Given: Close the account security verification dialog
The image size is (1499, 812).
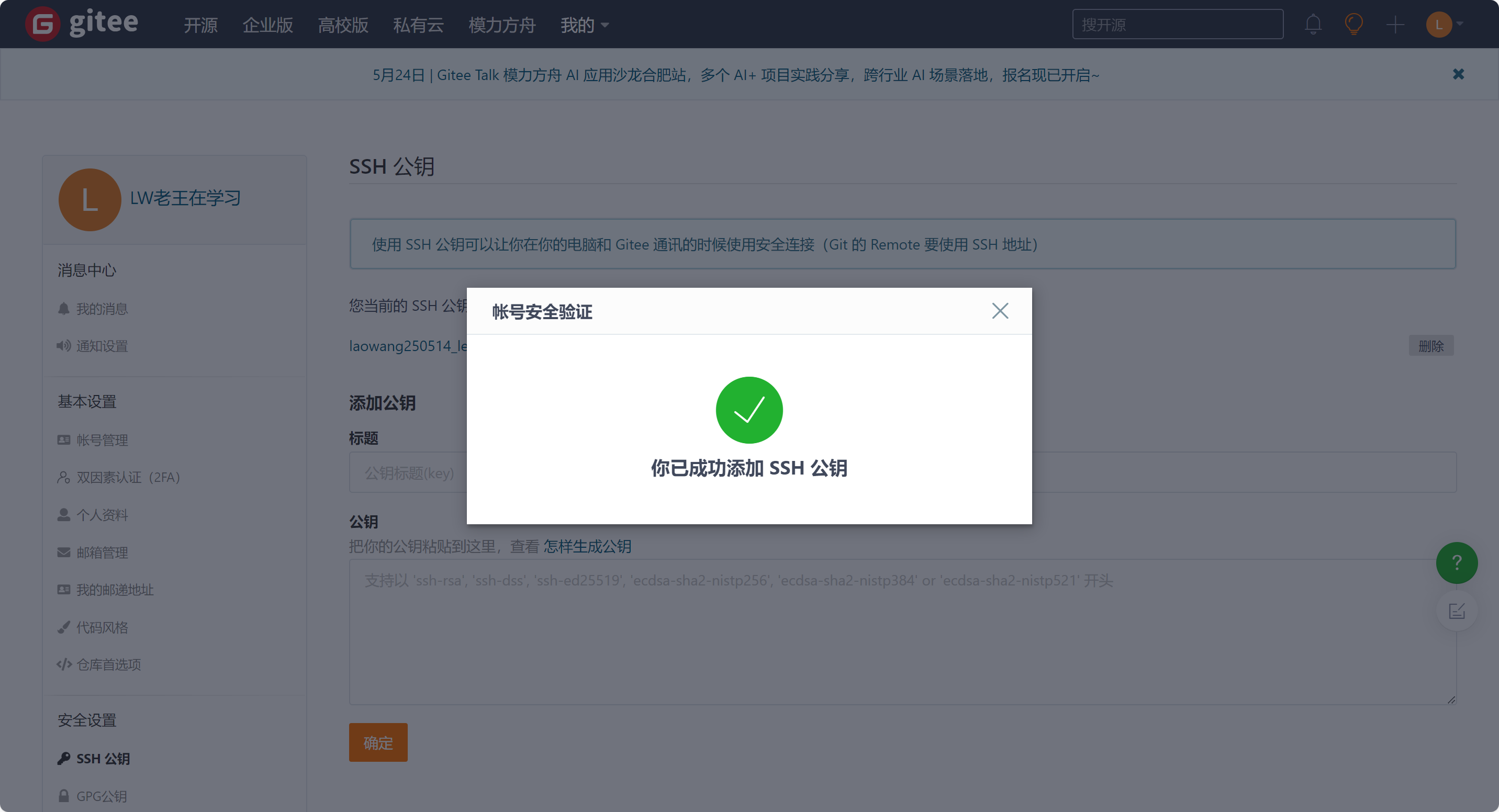Looking at the screenshot, I should click(1000, 311).
